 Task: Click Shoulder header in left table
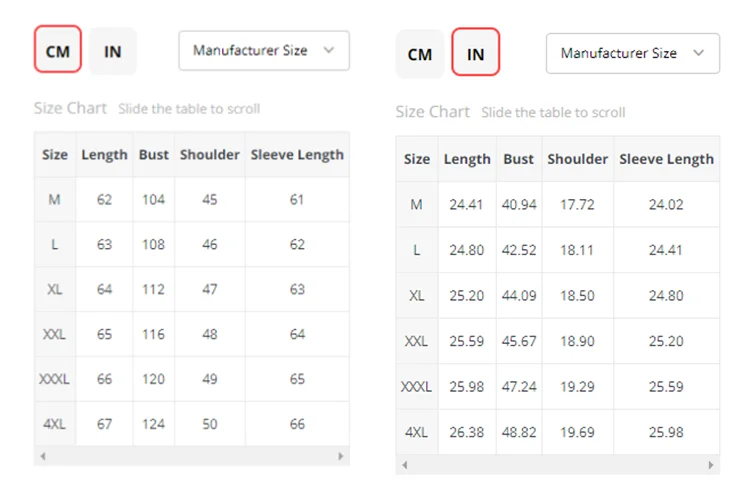tap(210, 155)
